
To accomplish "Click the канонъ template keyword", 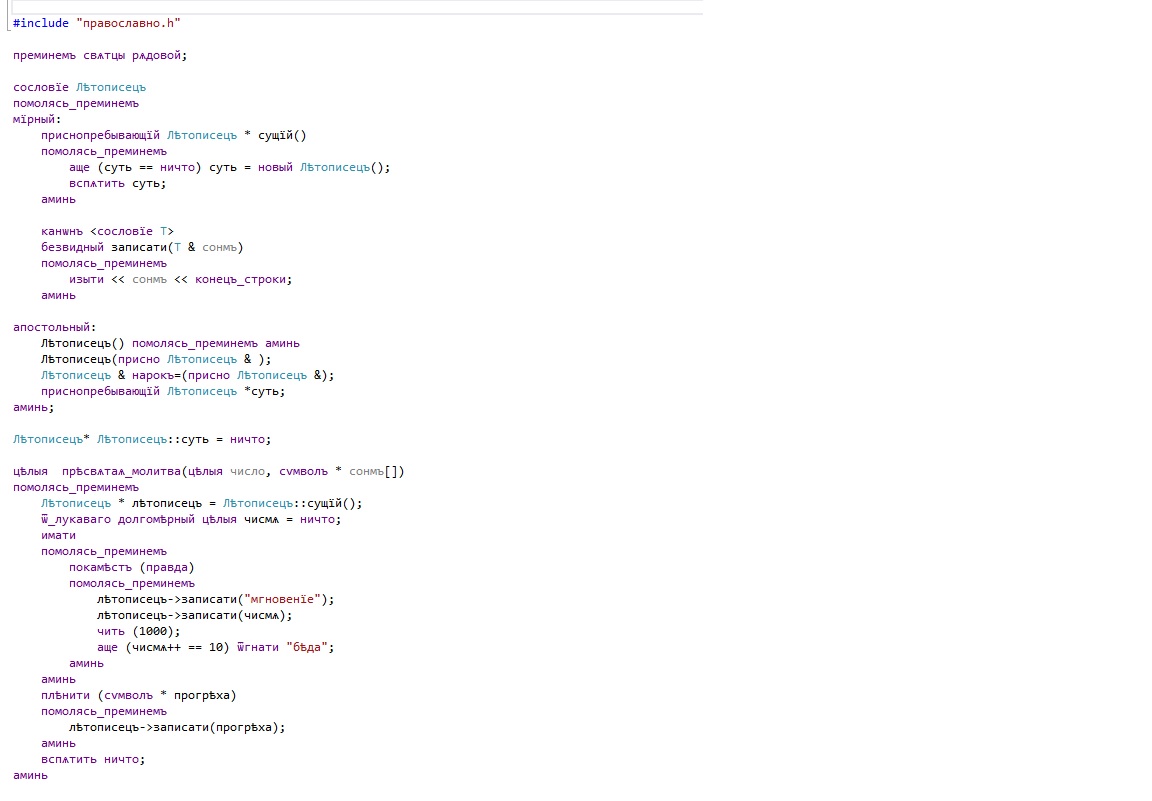I will (62, 231).
